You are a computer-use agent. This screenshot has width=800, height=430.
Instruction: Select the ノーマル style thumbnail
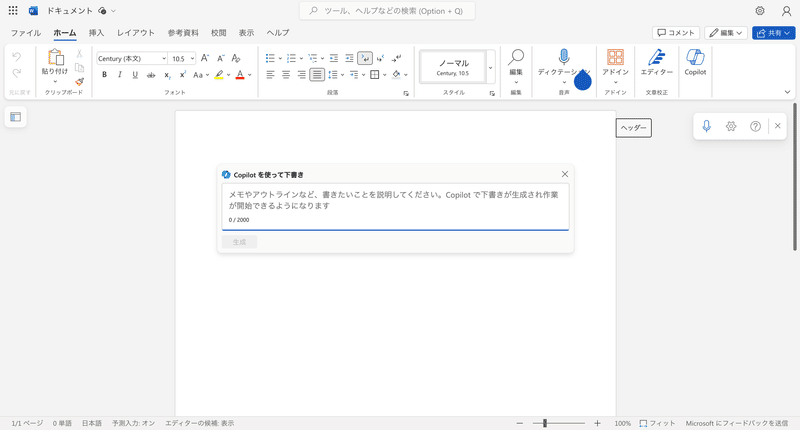pyautogui.click(x=454, y=67)
